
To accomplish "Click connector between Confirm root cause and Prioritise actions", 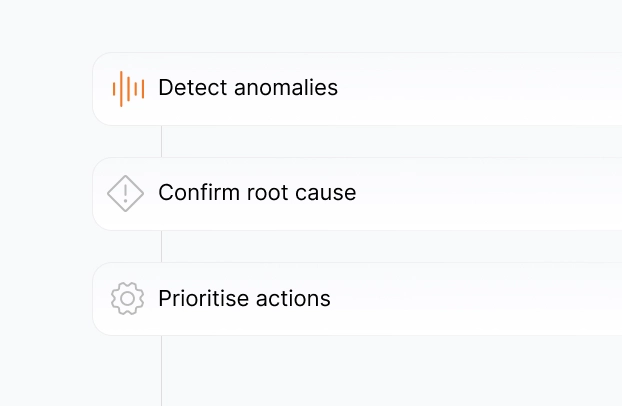I will click(x=161, y=246).
